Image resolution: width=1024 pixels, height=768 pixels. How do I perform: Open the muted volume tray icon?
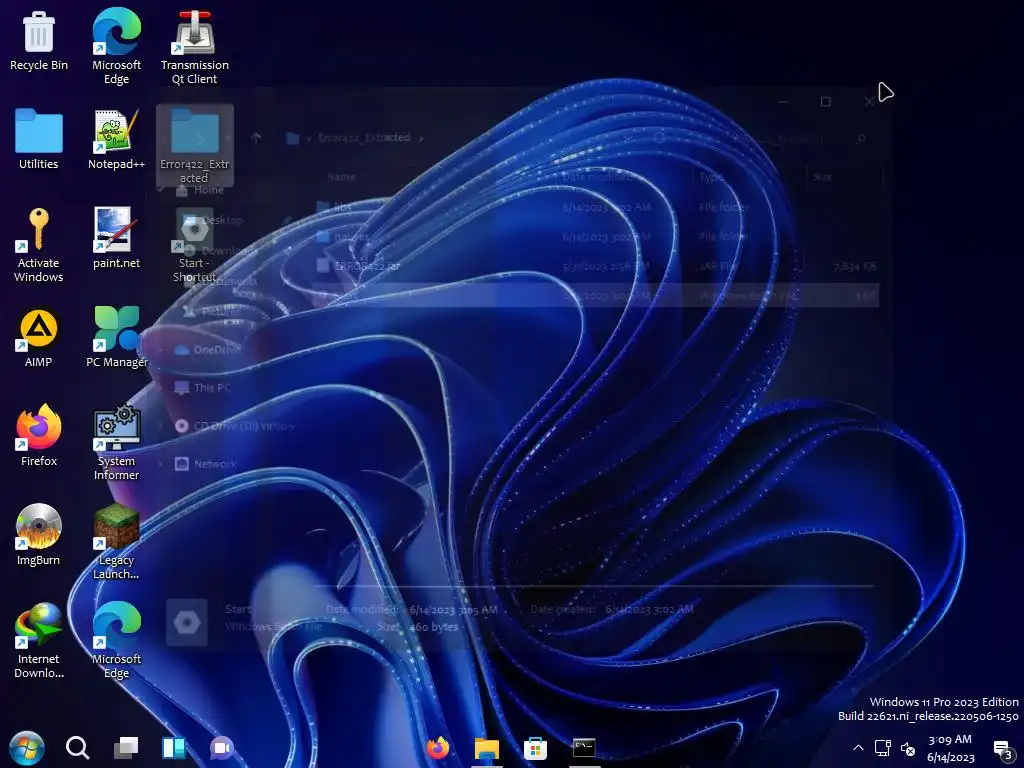click(x=908, y=748)
